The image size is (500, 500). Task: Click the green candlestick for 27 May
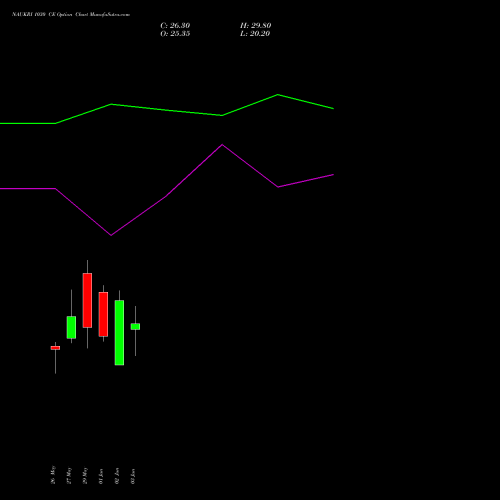tap(71, 327)
